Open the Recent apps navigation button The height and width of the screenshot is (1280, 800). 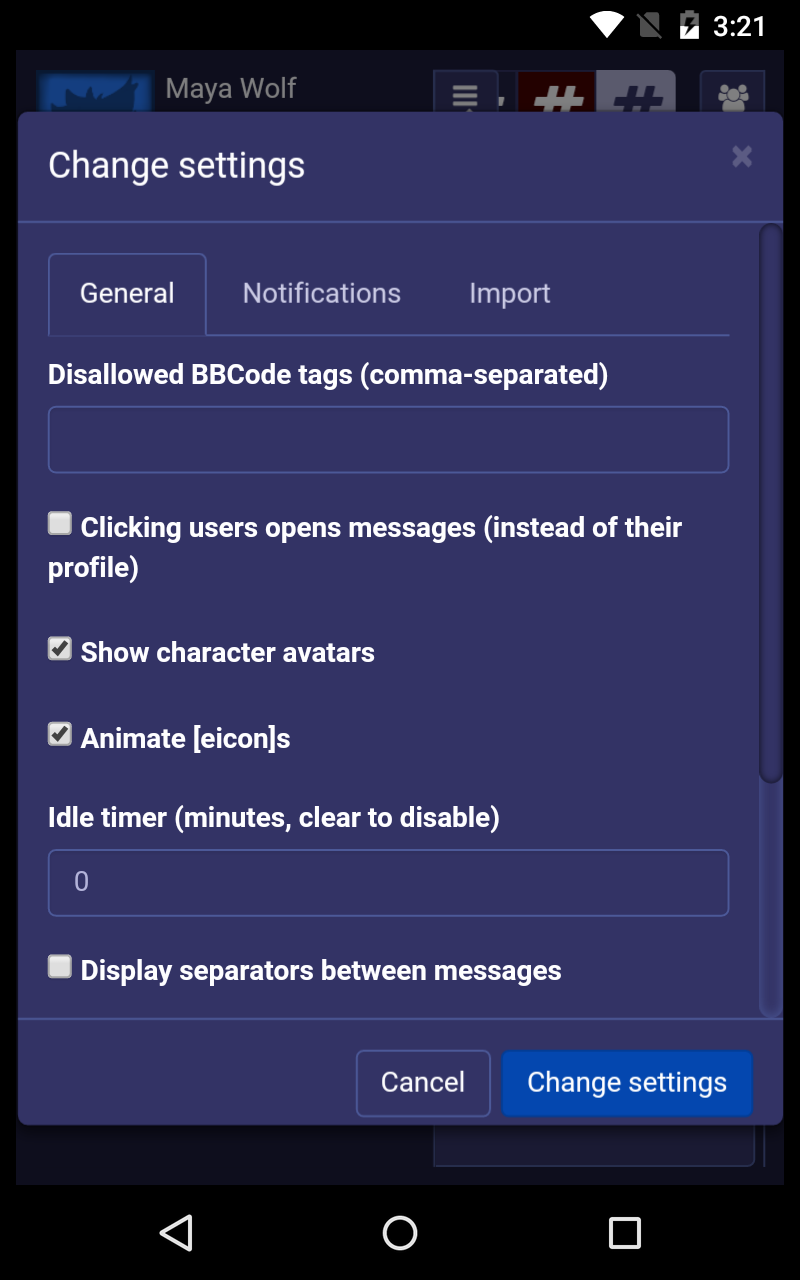coord(624,1233)
